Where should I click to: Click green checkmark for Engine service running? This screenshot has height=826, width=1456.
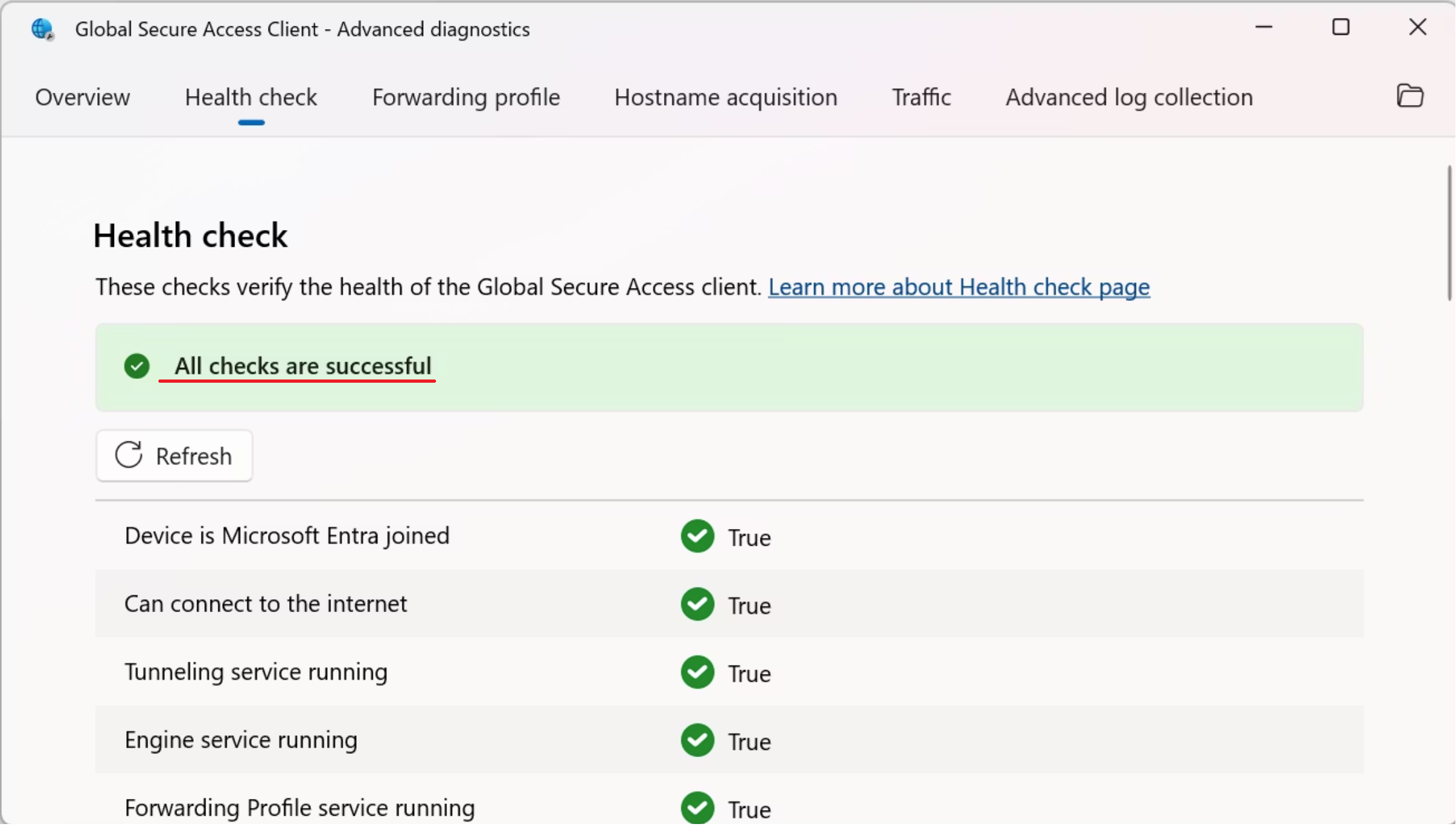pyautogui.click(x=697, y=740)
